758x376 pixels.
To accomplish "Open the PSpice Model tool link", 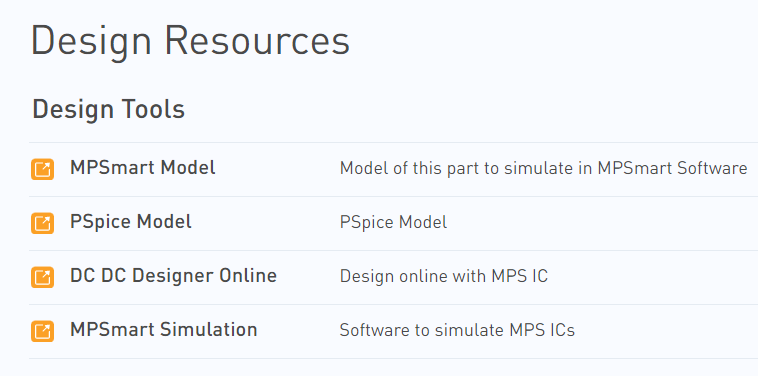I will click(131, 222).
